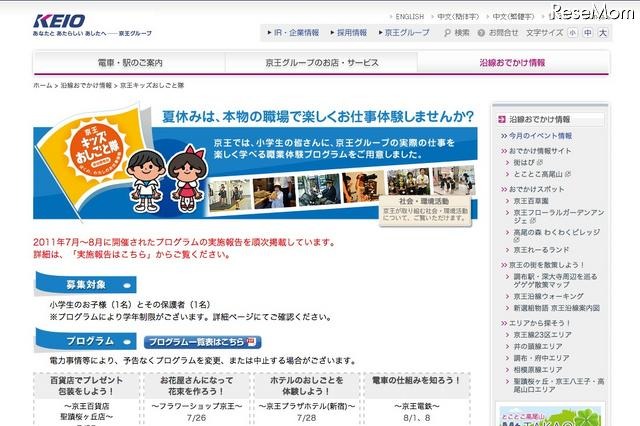Click the 検索 search magnifier icon
Screen dimensions: 640x426
[447, 33]
